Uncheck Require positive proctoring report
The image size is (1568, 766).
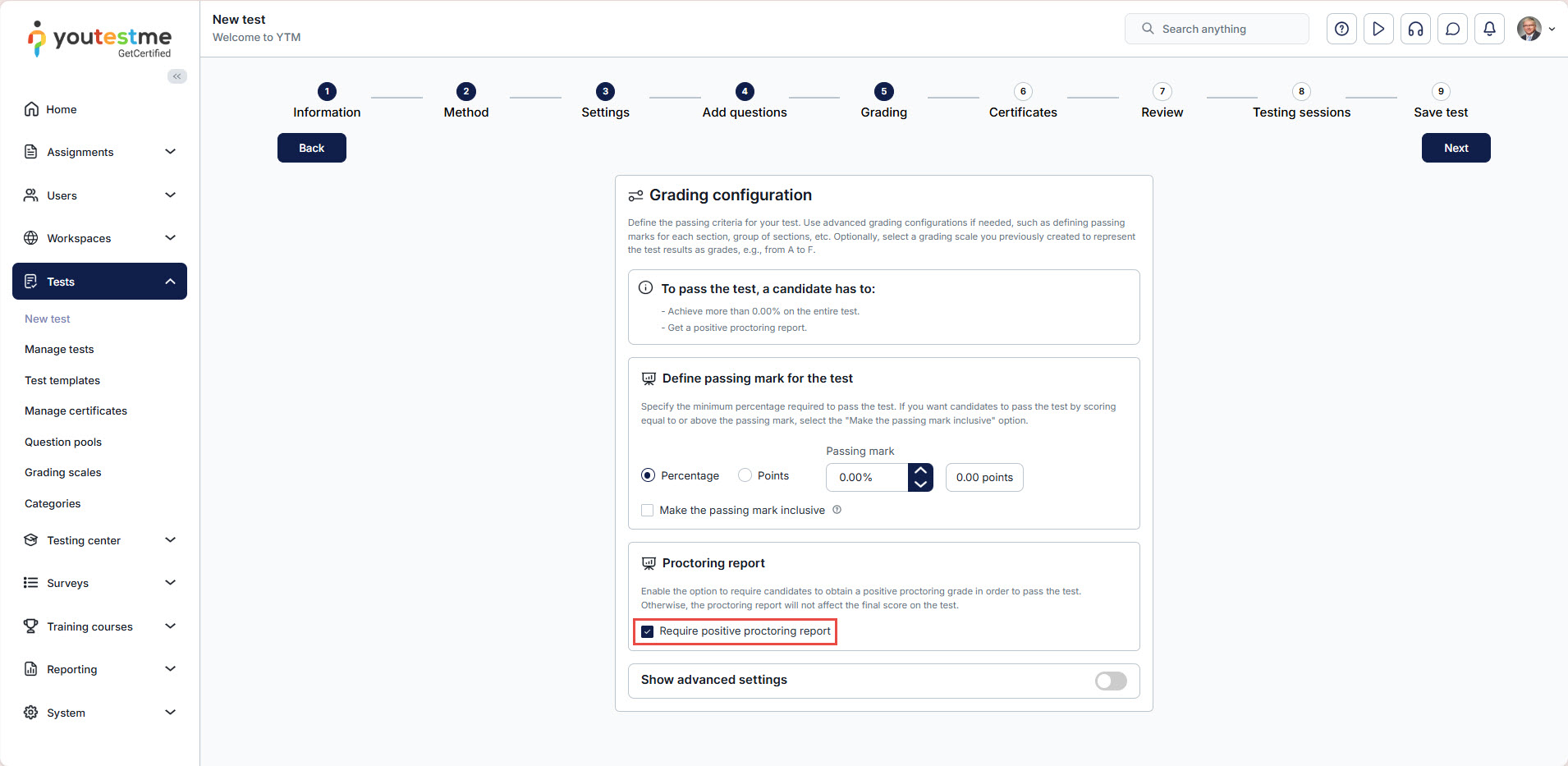(x=648, y=631)
